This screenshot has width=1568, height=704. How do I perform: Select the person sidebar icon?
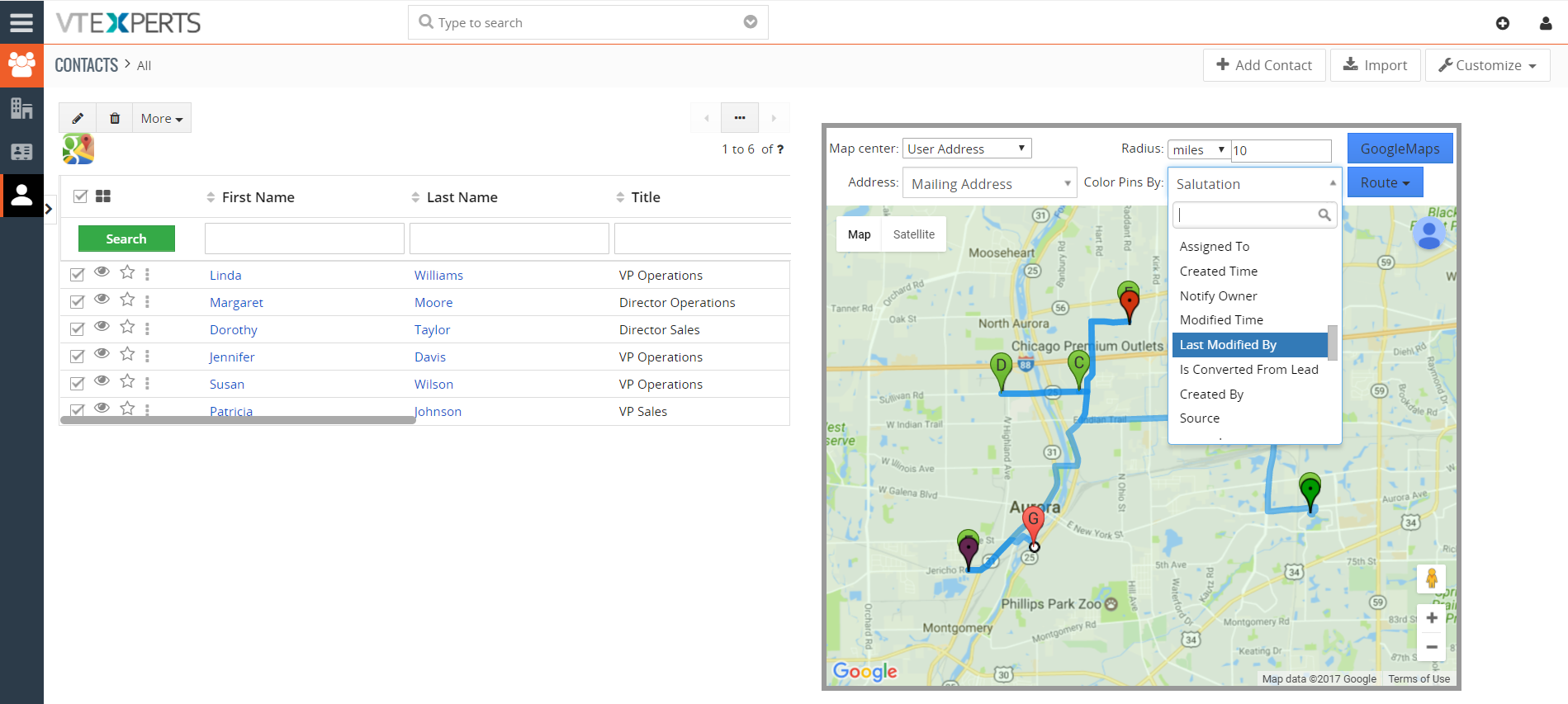(x=21, y=196)
